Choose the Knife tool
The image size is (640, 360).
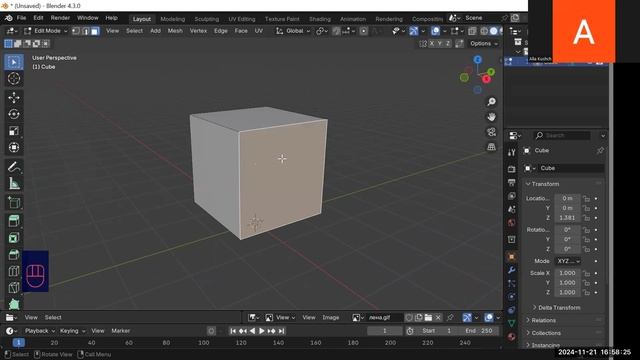click(14, 287)
